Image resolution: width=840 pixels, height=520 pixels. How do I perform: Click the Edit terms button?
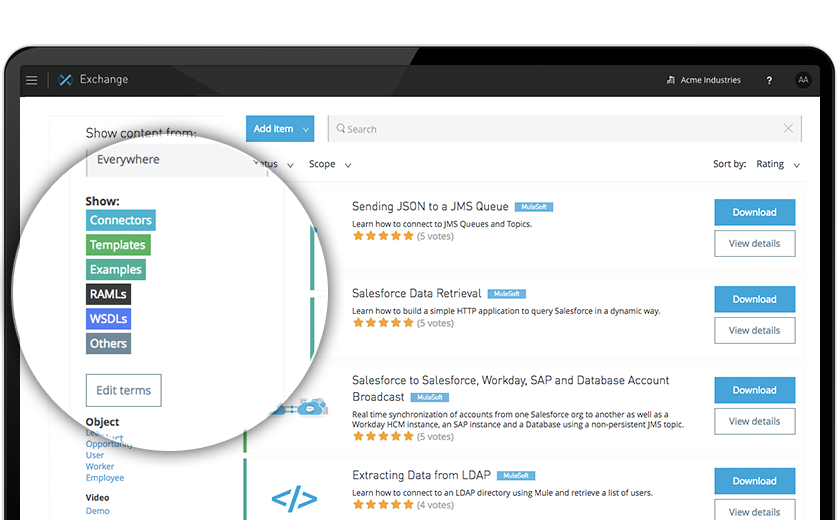click(124, 390)
